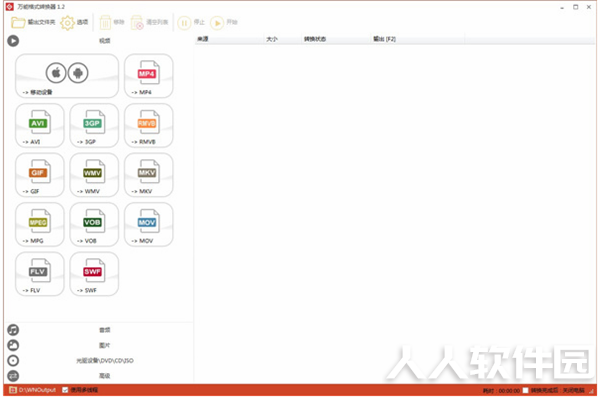Screen dimensions: 600x397
Task: Expand the audio (音频) section
Action: 99,330
